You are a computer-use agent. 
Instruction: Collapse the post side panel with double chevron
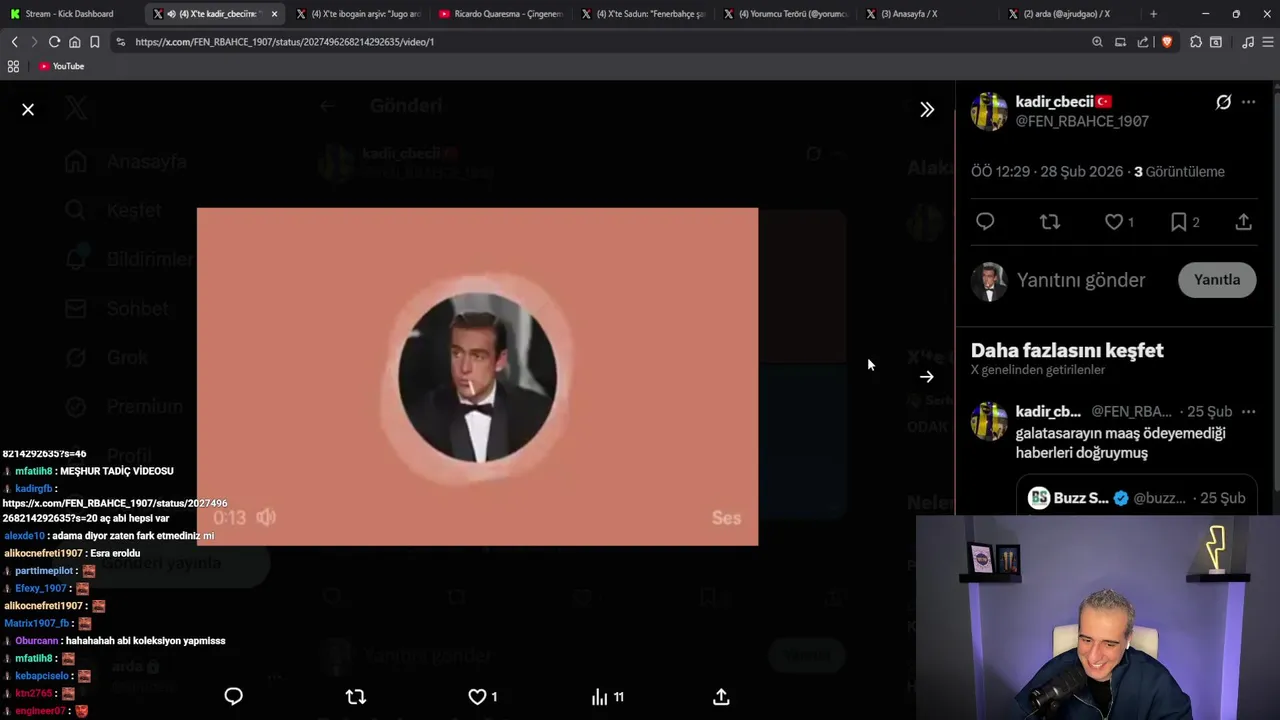927,109
